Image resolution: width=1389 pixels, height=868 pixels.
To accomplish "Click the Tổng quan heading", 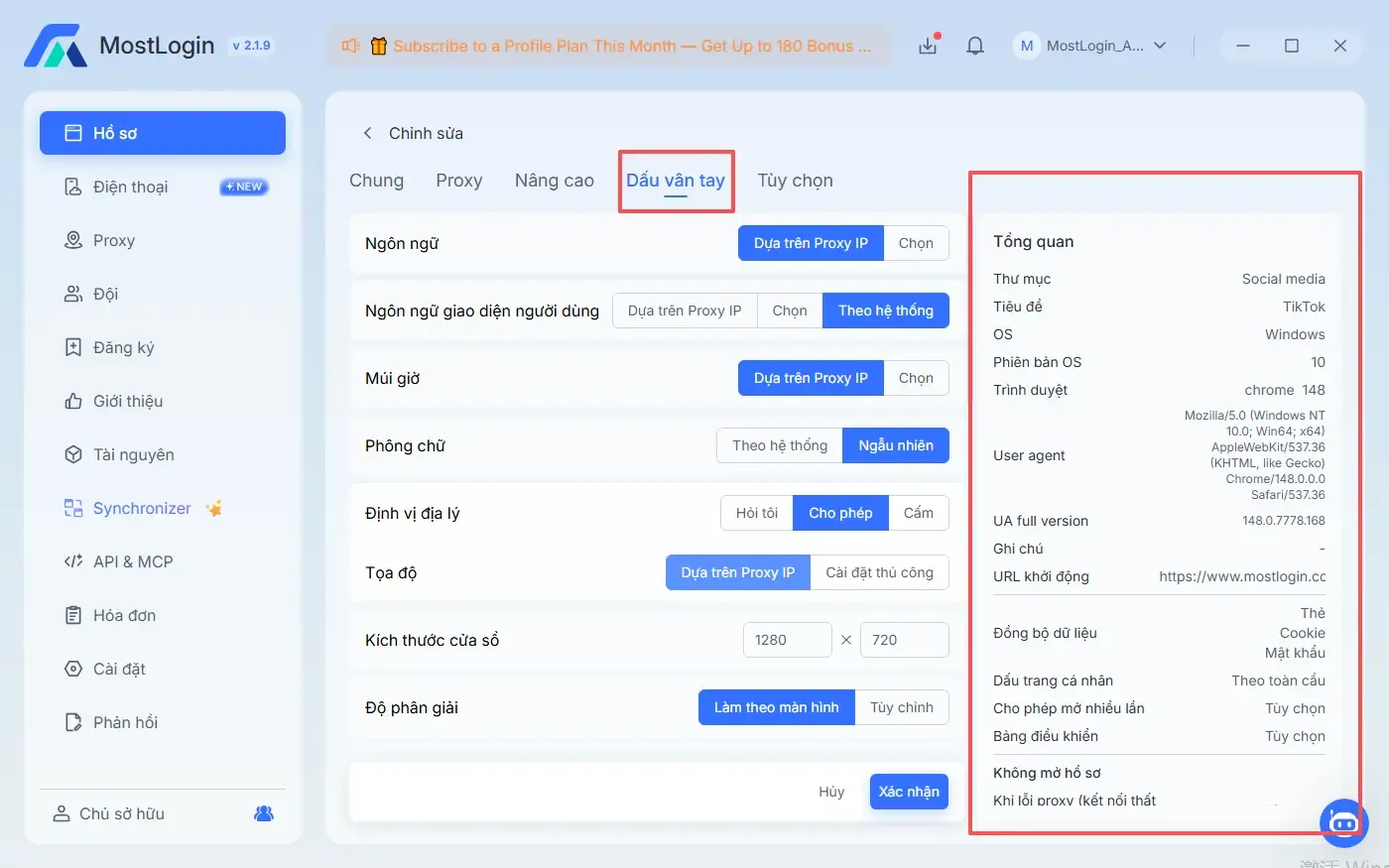I will 1033,241.
